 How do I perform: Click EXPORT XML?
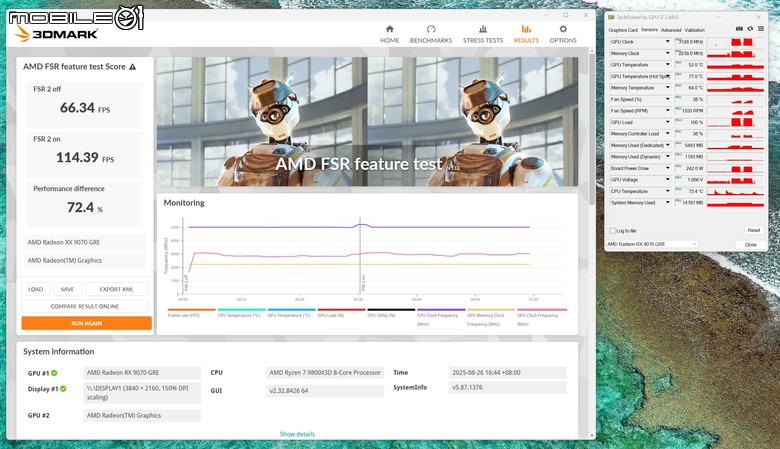pos(116,289)
